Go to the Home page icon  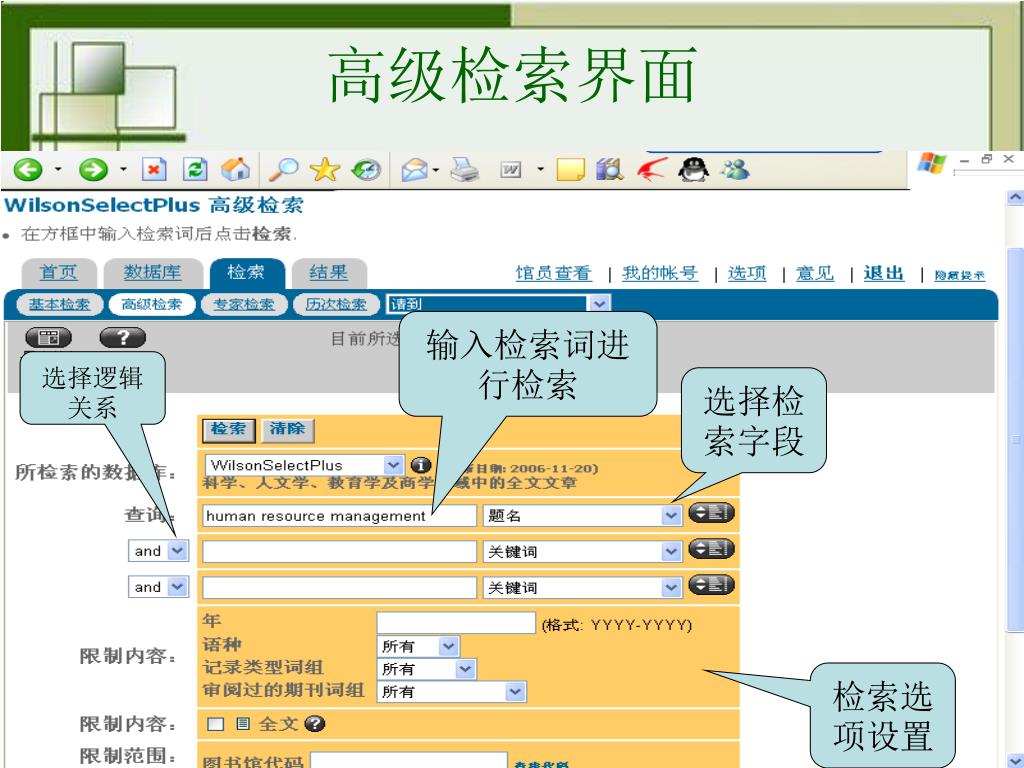[235, 170]
